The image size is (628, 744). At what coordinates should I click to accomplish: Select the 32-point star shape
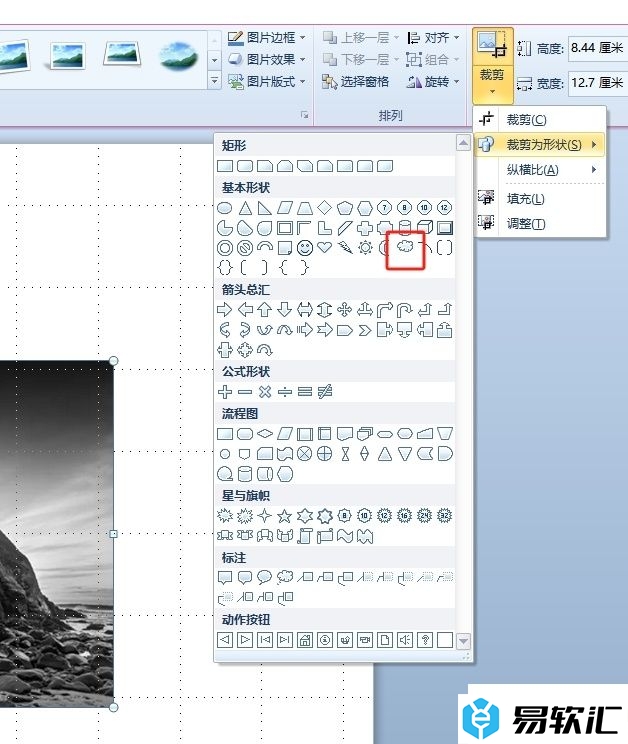(x=444, y=516)
